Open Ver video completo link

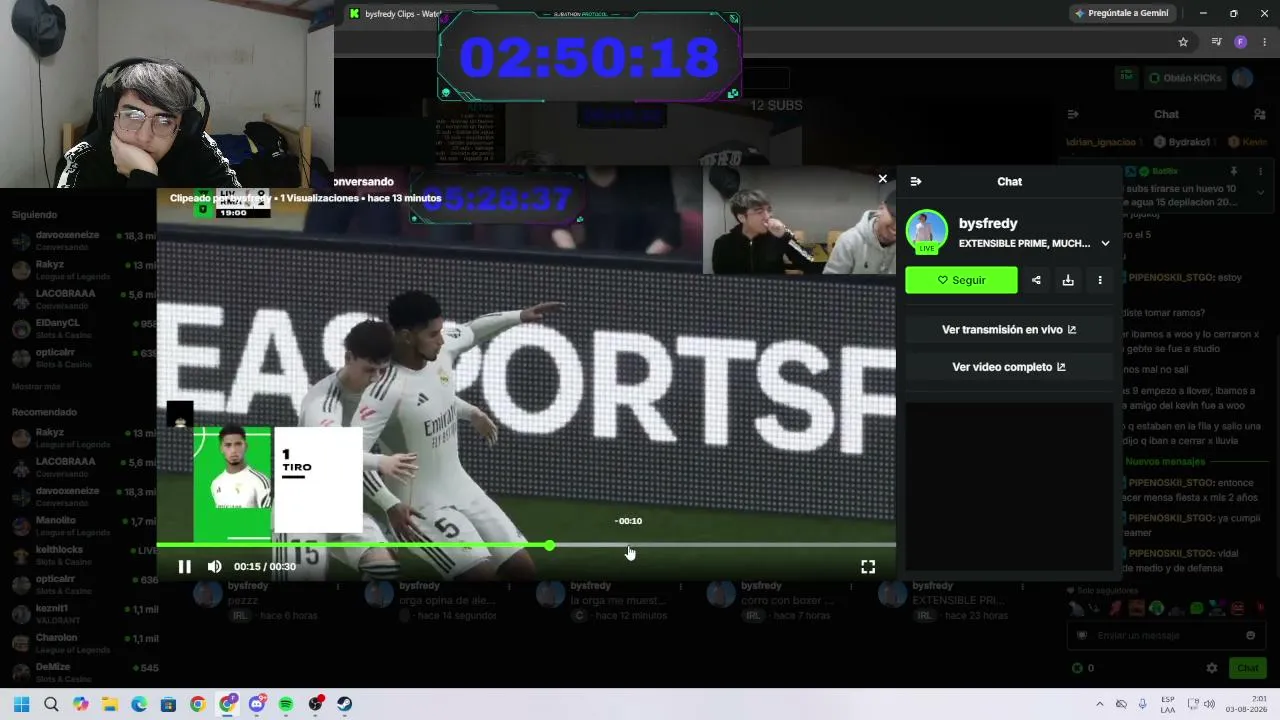pyautogui.click(x=1009, y=367)
